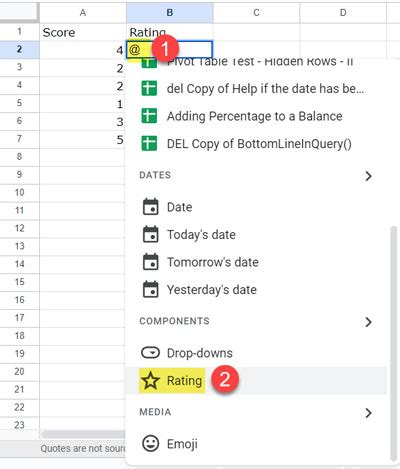
Task: Expand the Components section arrow
Action: pyautogui.click(x=368, y=322)
